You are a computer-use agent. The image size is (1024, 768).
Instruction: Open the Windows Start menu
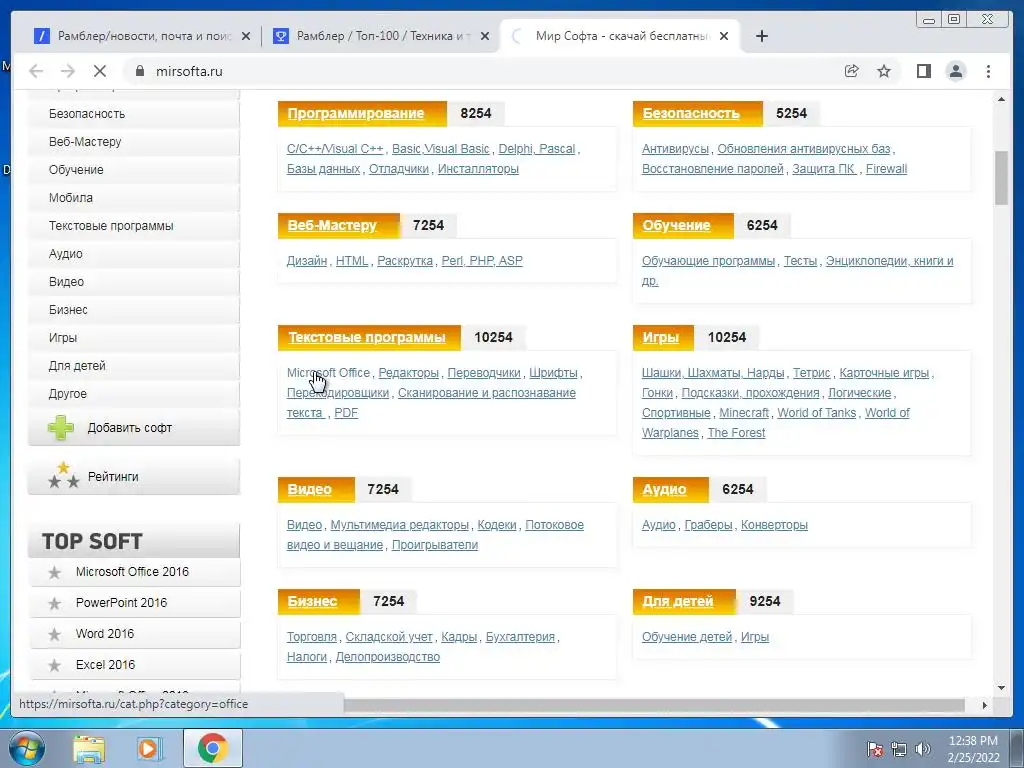coord(27,748)
